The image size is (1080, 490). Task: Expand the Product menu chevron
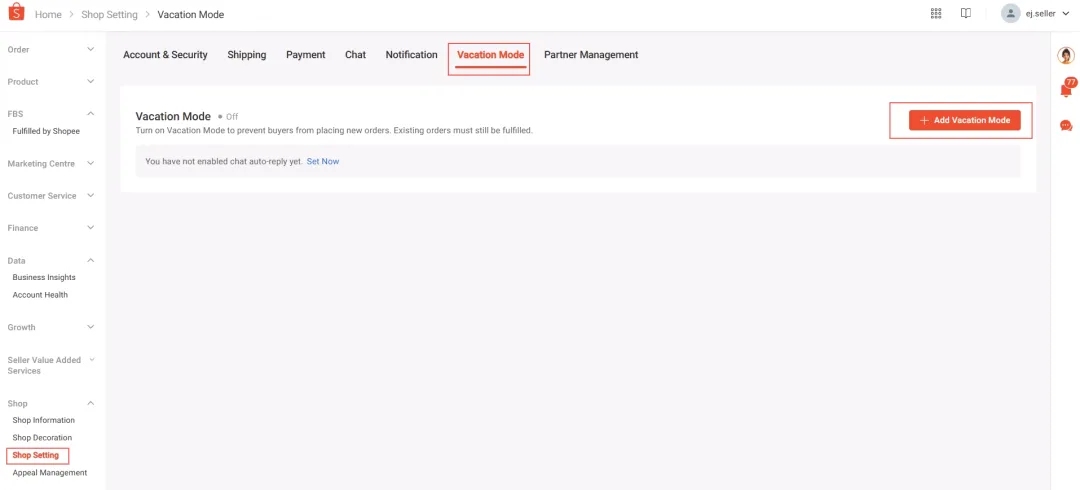pos(91,81)
